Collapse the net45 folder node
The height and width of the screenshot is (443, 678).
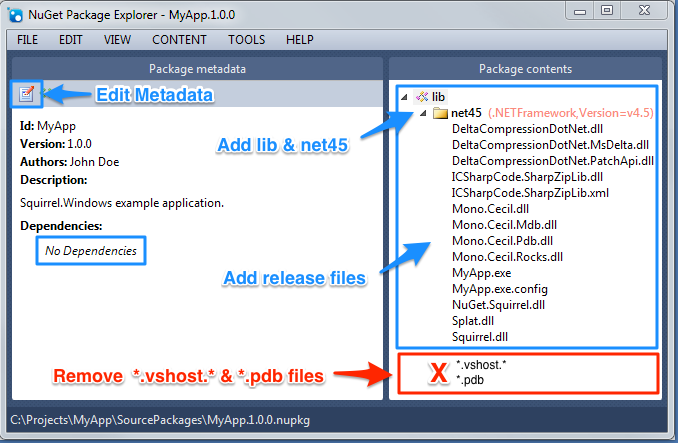(422, 113)
